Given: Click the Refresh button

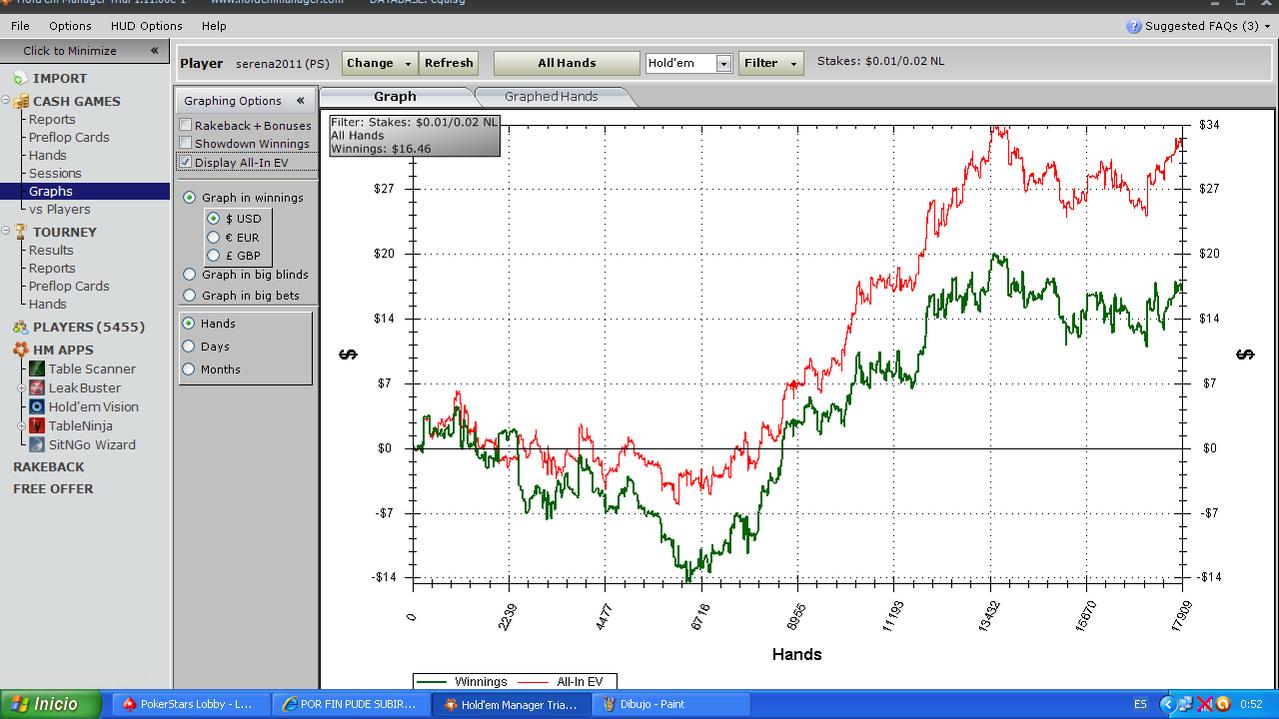Looking at the screenshot, I should pyautogui.click(x=449, y=63).
